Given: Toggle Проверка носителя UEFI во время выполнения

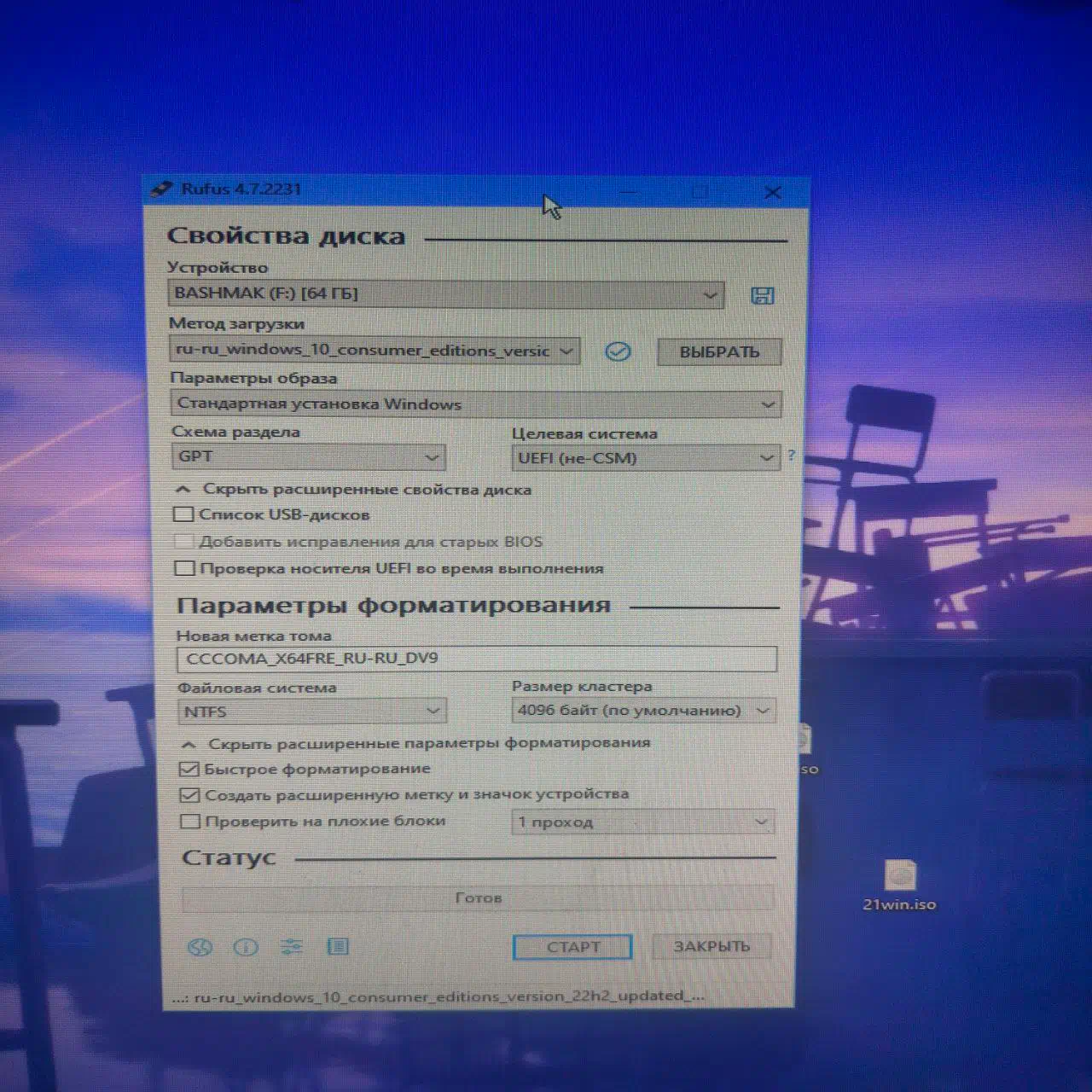Looking at the screenshot, I should 184,568.
